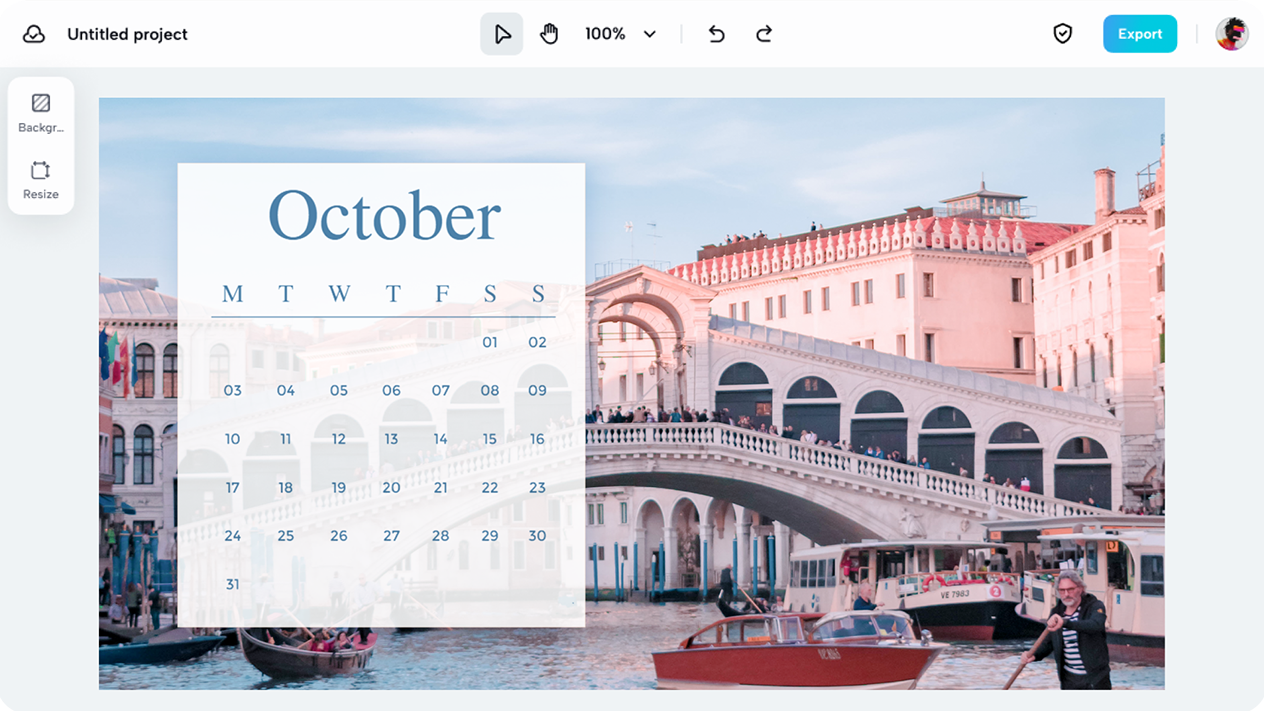This screenshot has width=1264, height=711.
Task: Select calendar date 13
Action: click(x=391, y=439)
